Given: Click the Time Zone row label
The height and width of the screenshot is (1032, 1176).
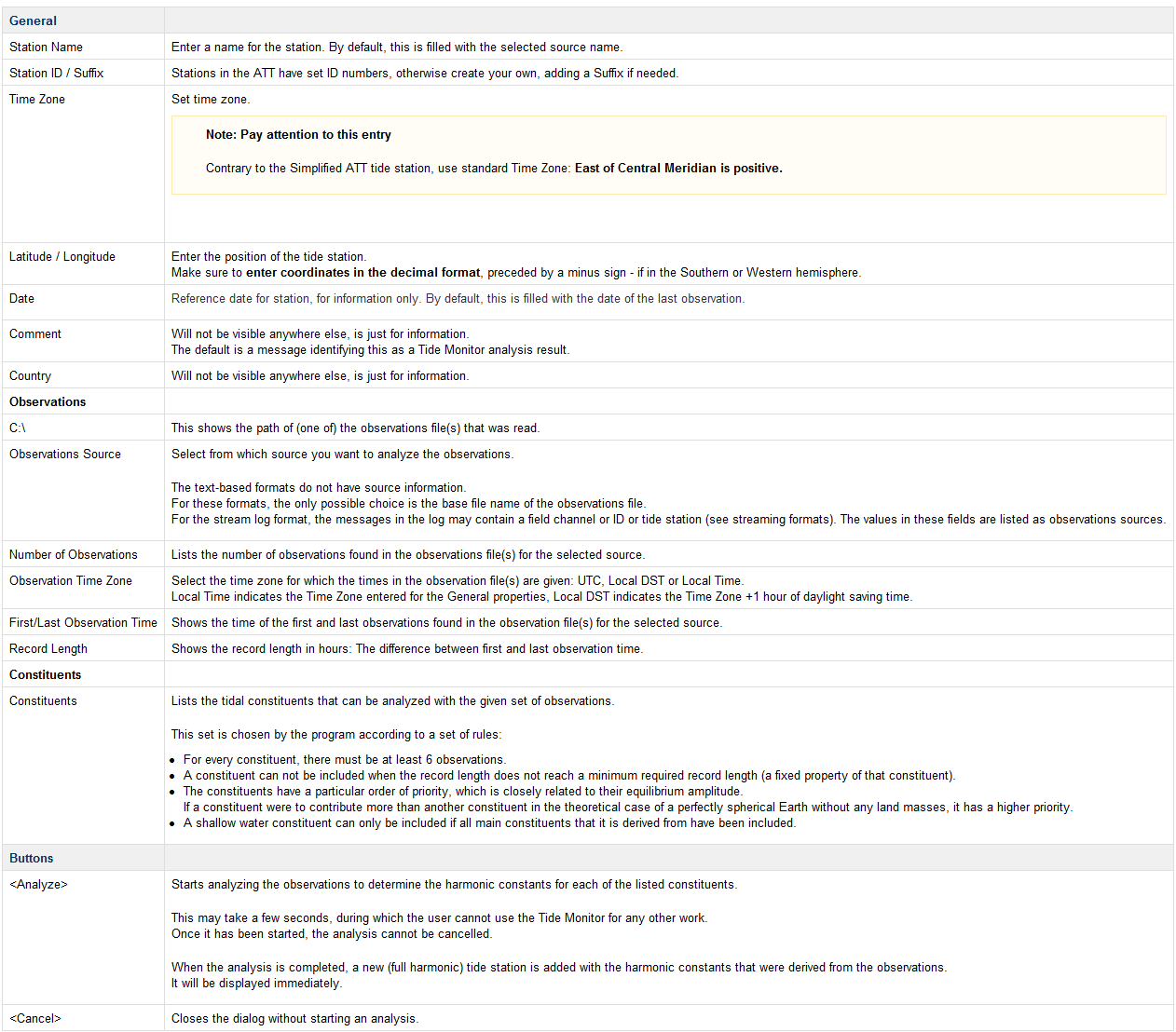Looking at the screenshot, I should point(37,99).
